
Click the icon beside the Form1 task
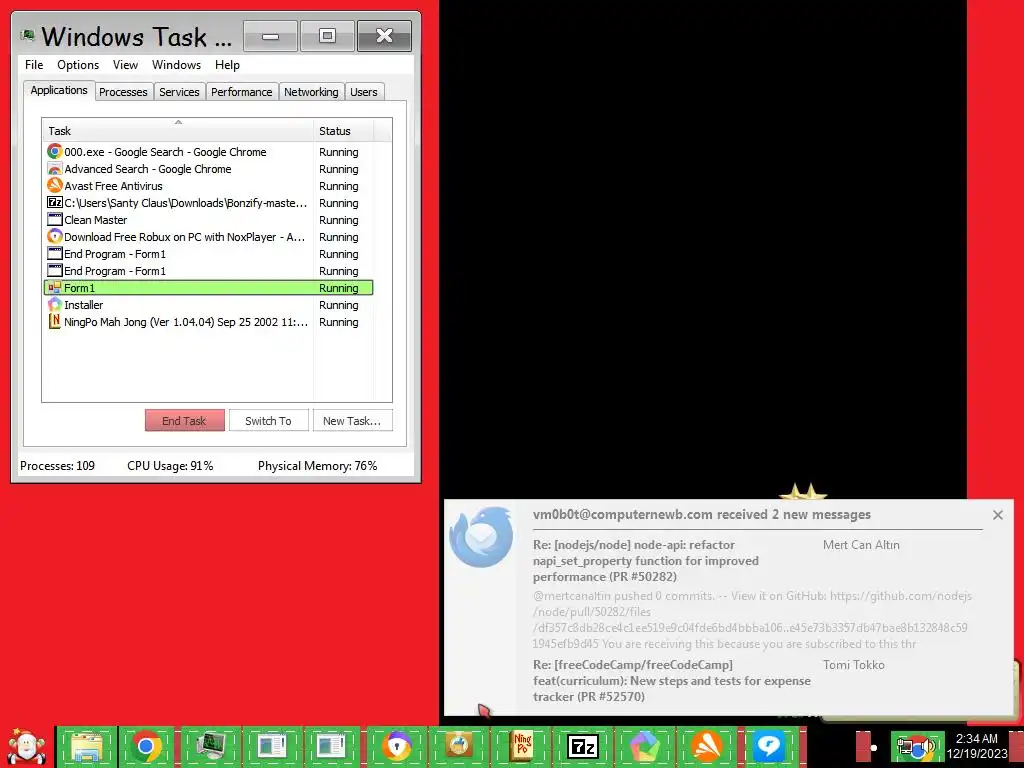coord(55,288)
